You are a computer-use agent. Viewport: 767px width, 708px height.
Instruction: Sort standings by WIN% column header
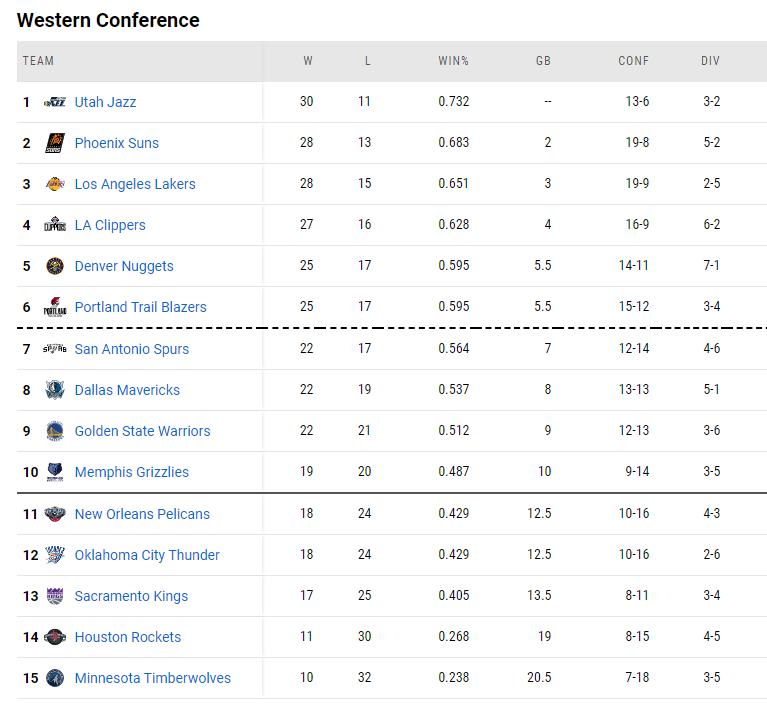[x=453, y=61]
